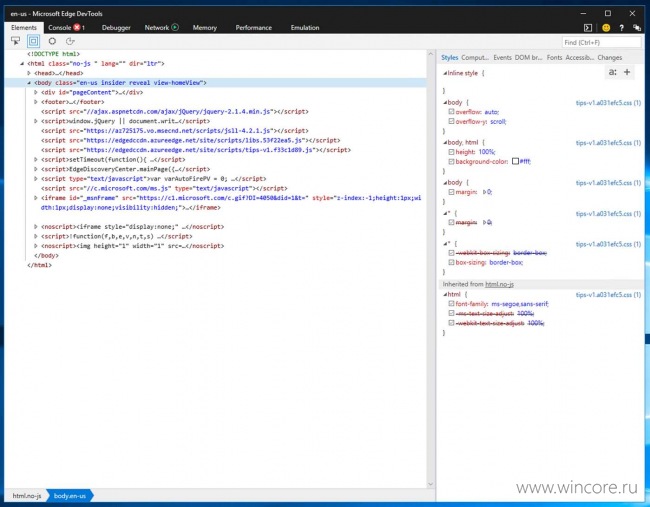
Task: Expand the window.jQuery script node
Action: pos(36,121)
